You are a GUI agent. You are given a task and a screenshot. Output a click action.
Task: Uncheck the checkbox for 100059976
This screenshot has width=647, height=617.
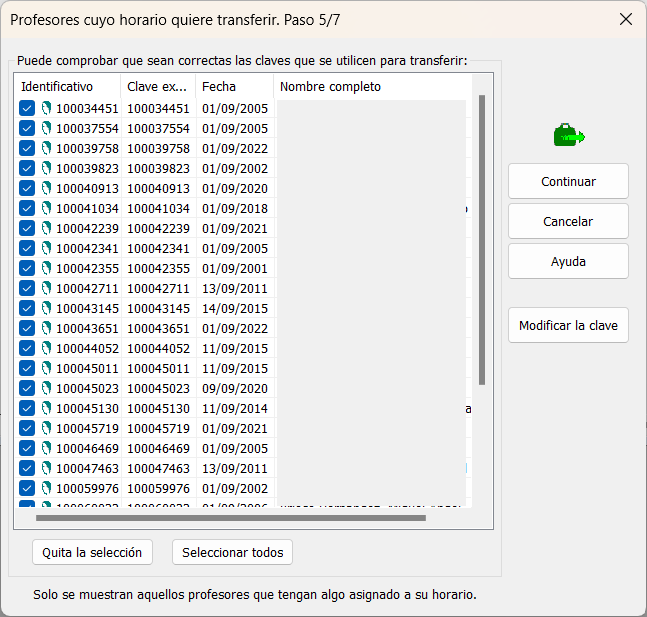27,489
